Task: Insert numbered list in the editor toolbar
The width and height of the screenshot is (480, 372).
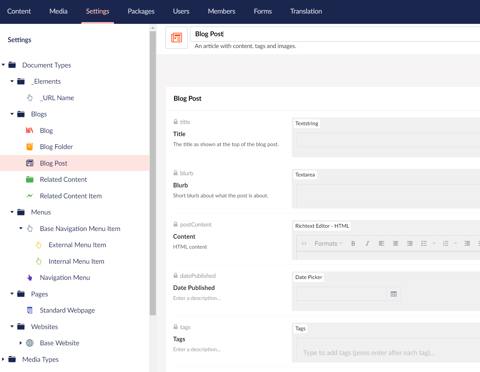Action: tap(445, 243)
